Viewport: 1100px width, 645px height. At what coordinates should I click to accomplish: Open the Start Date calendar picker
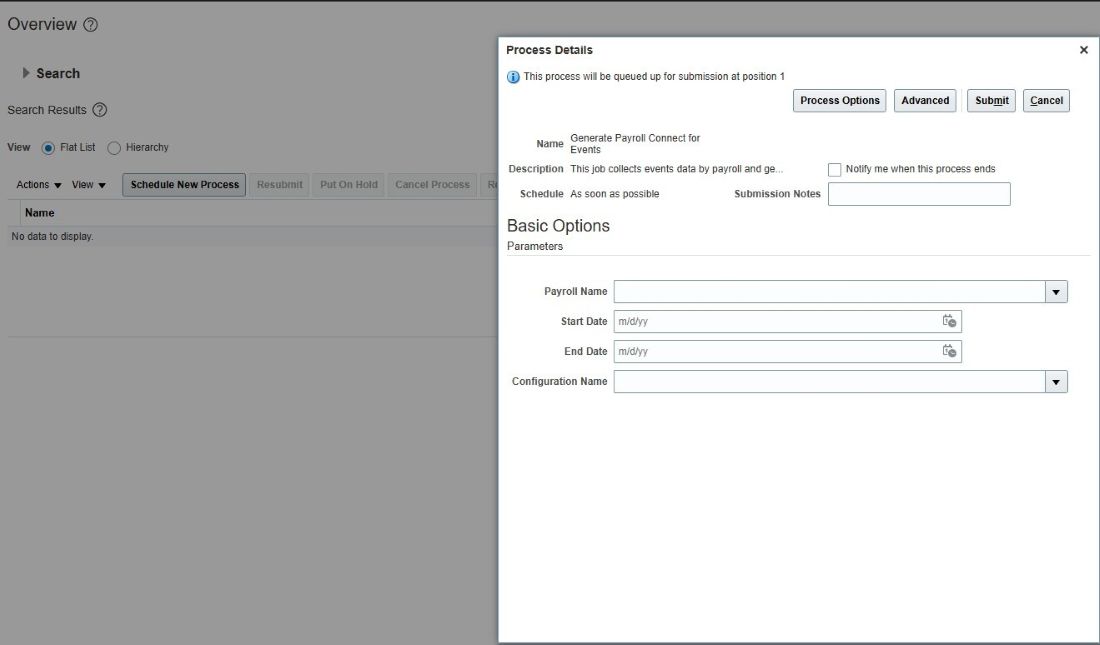coord(948,321)
